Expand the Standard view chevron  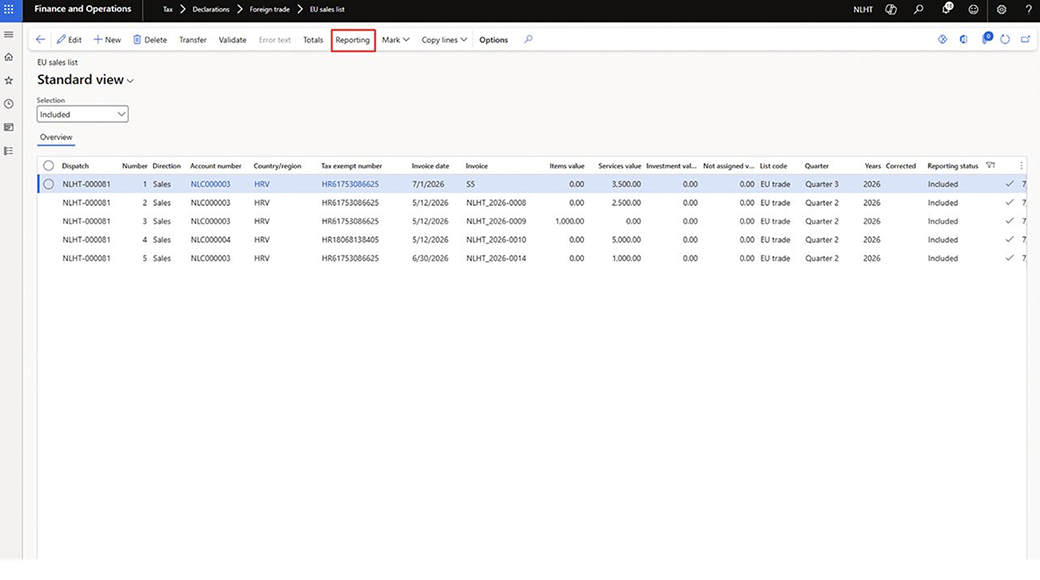(130, 81)
